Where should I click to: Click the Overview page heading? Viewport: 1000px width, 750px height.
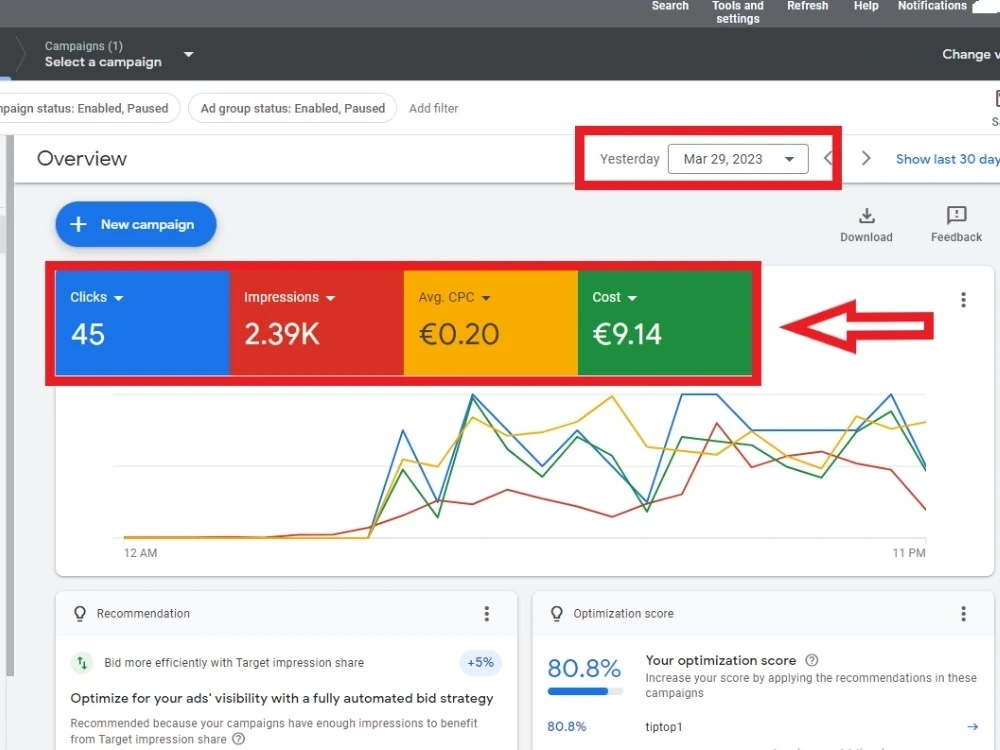coord(82,158)
